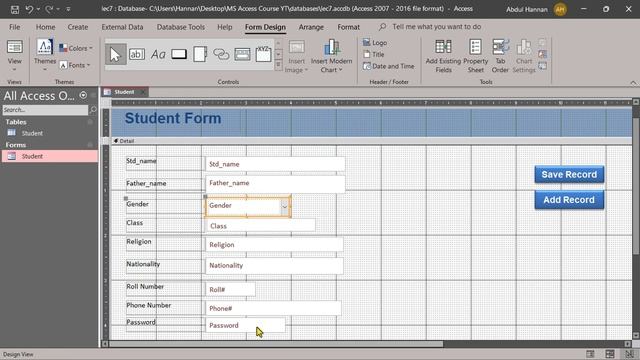This screenshot has width=640, height=360.
Task: Choose the Button control in Controls gallery
Action: click(179, 54)
